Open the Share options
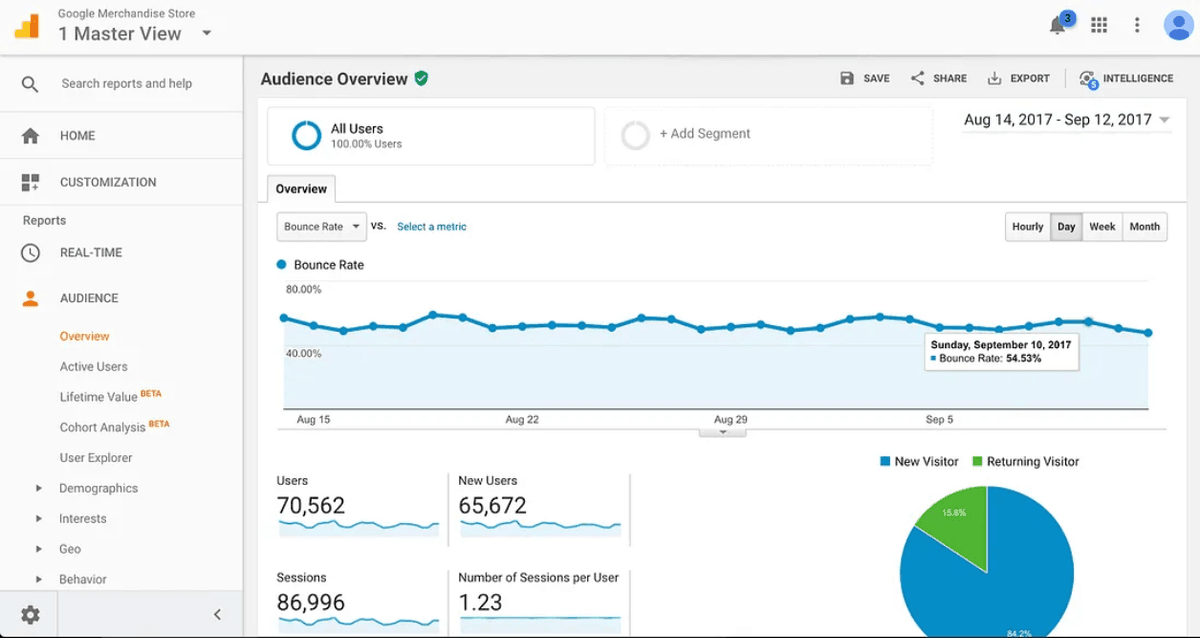Screen dimensions: 1200x638 point(938,78)
